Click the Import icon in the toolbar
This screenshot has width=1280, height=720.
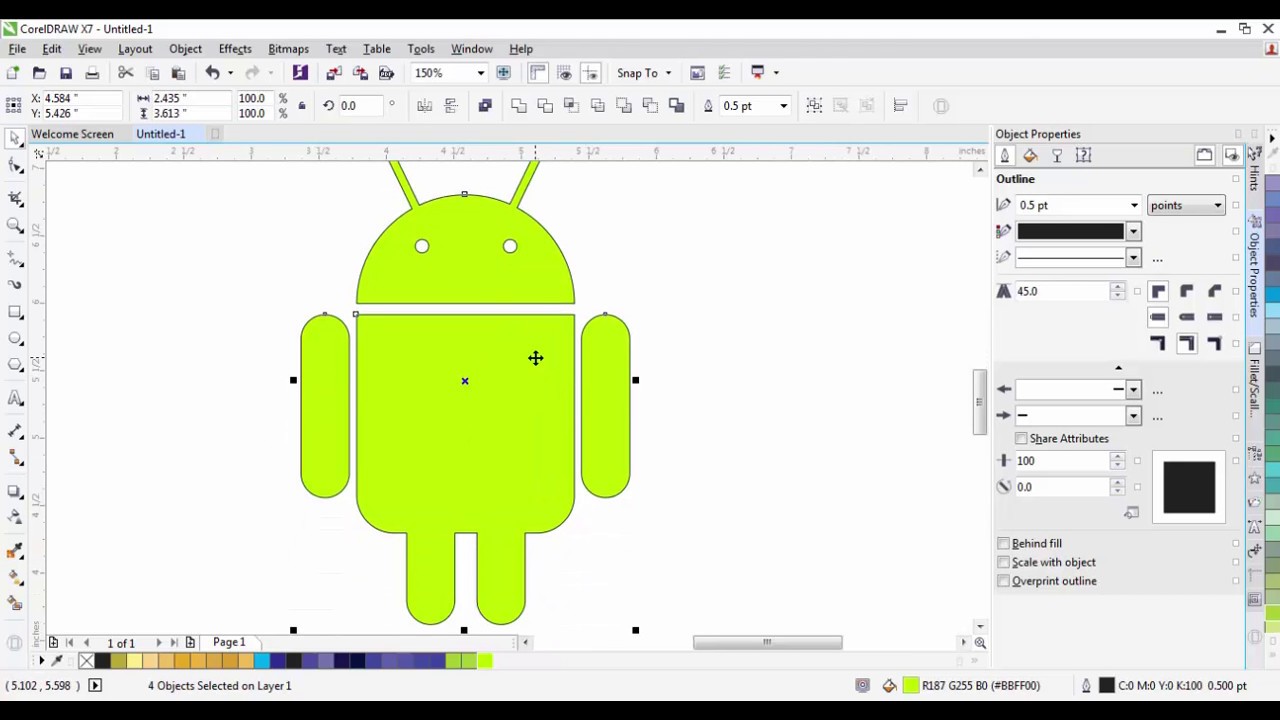pyautogui.click(x=334, y=73)
